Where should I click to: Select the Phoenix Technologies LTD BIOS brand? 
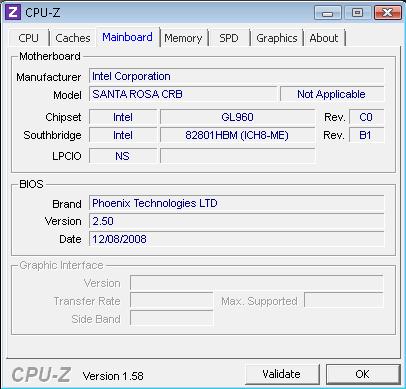tap(236, 203)
